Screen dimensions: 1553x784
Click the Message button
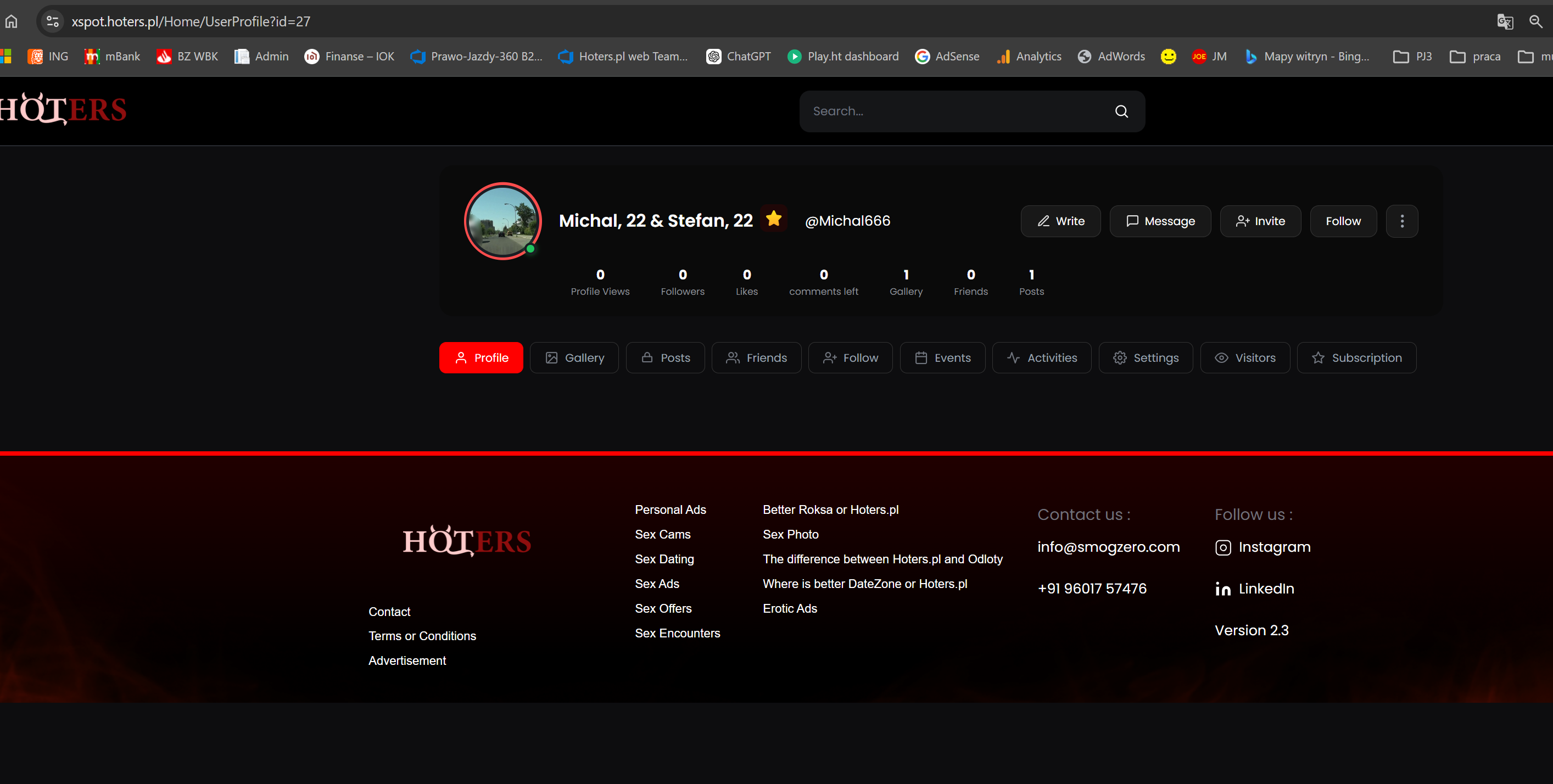click(1160, 221)
